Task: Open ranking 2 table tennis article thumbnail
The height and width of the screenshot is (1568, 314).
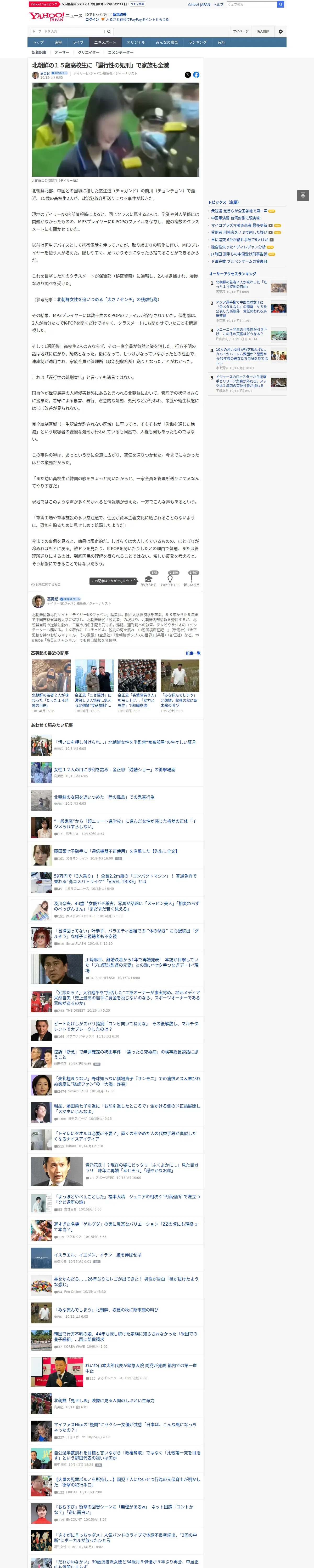Action: coord(279,308)
